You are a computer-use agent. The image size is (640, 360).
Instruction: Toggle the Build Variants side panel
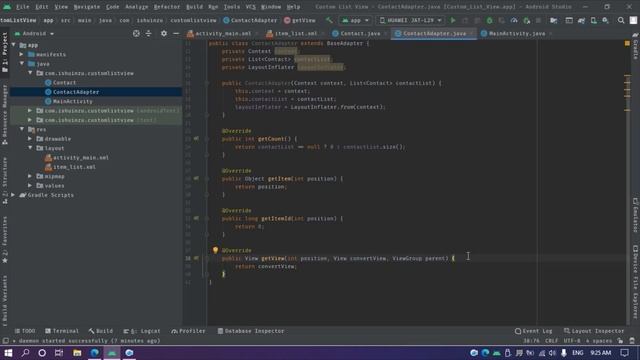tap(5, 301)
